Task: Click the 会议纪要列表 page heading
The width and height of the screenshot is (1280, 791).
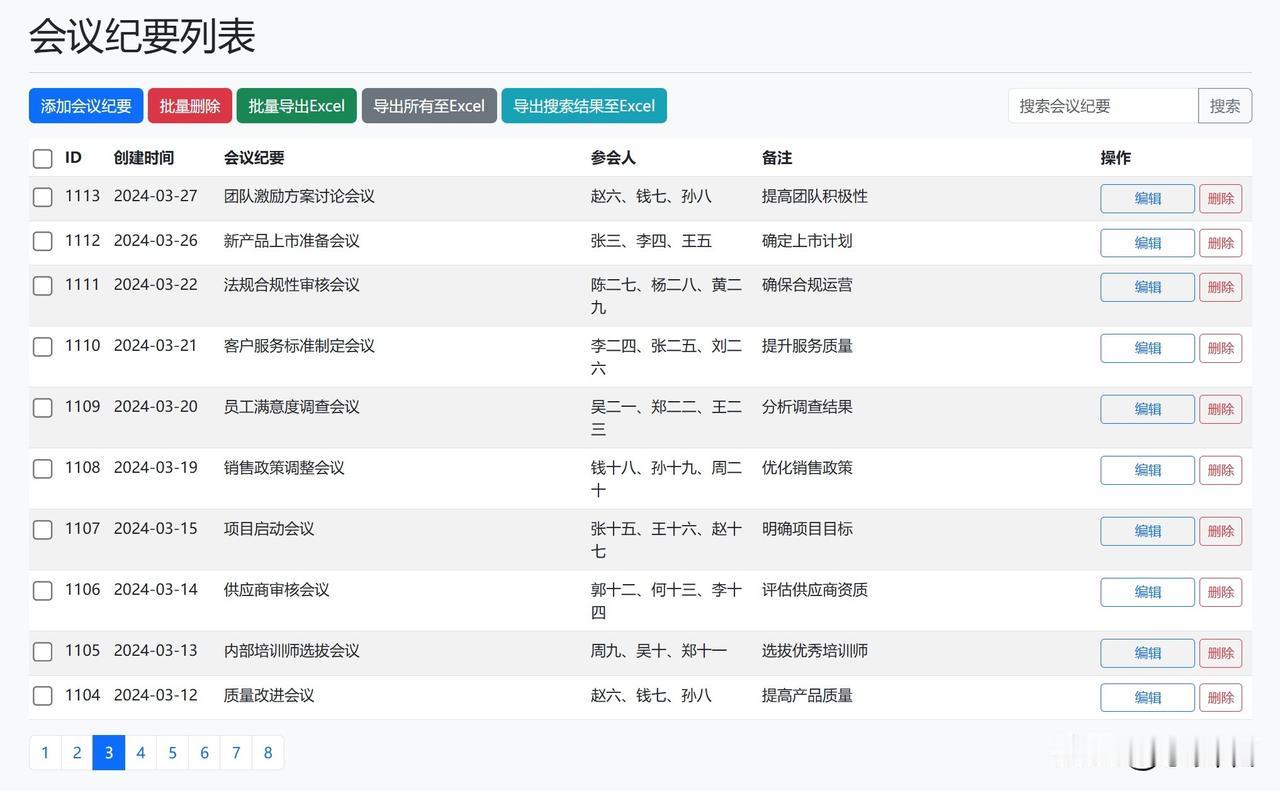Action: (142, 36)
